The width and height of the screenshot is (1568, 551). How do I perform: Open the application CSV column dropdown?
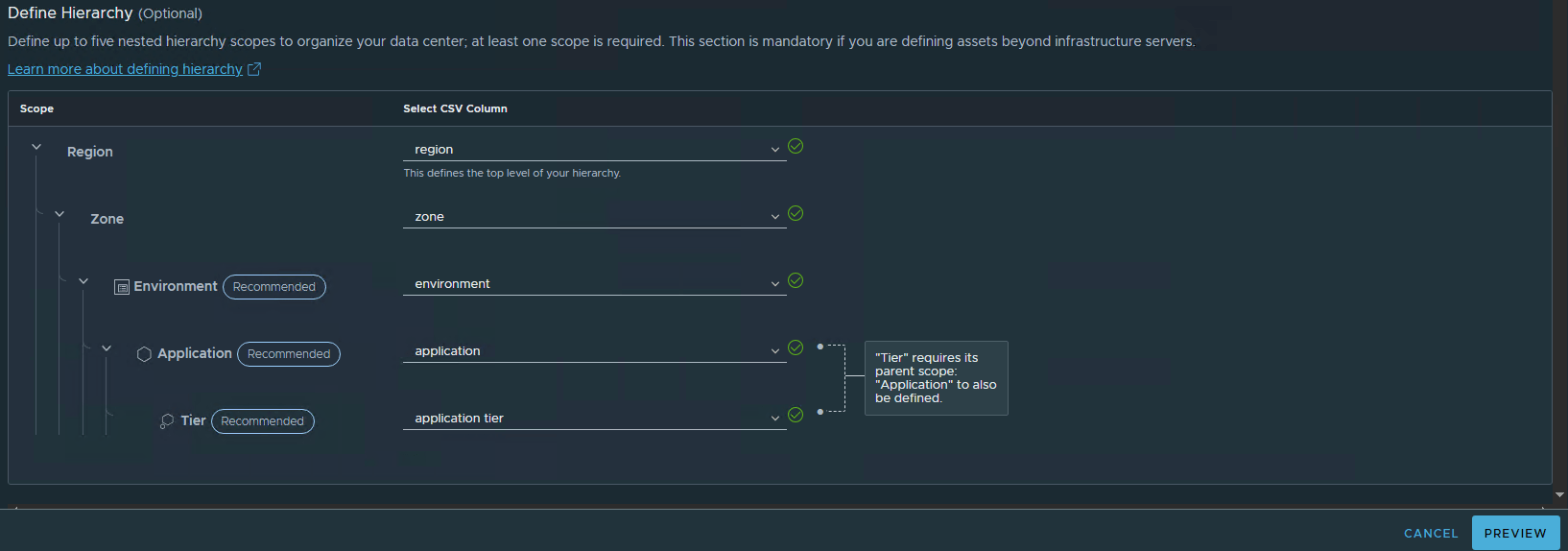(x=595, y=351)
